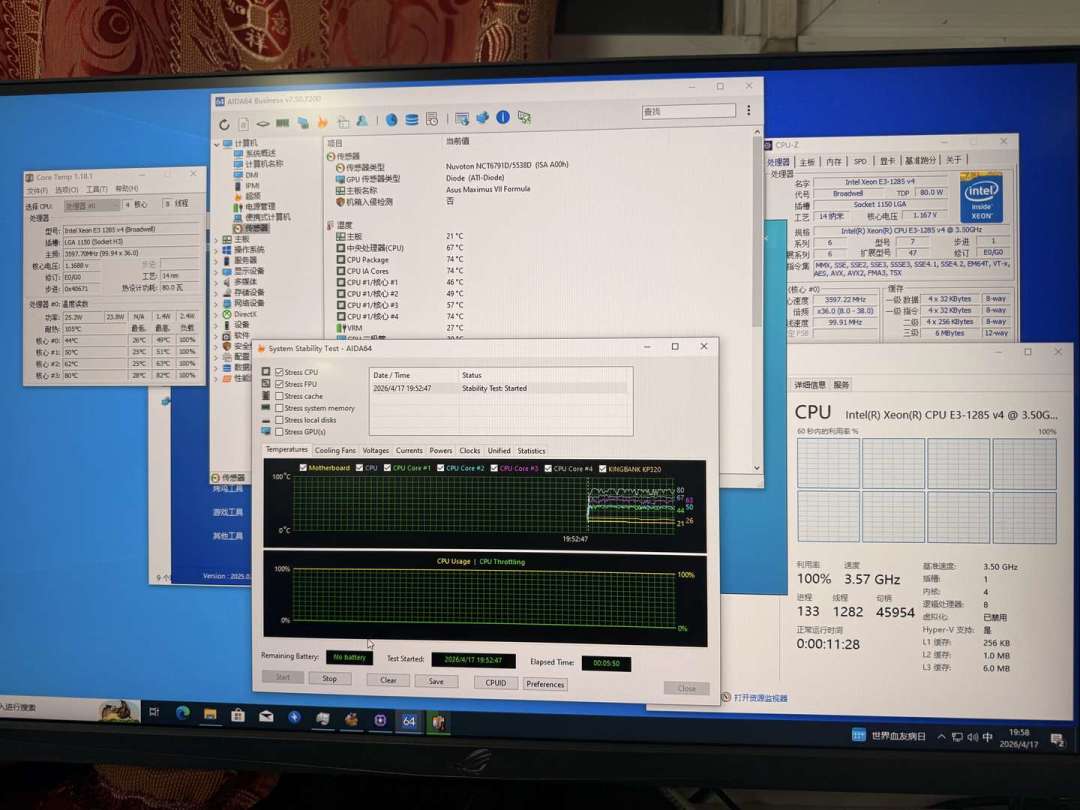
Task: Click the Windows taskbar search box
Action: point(69,709)
